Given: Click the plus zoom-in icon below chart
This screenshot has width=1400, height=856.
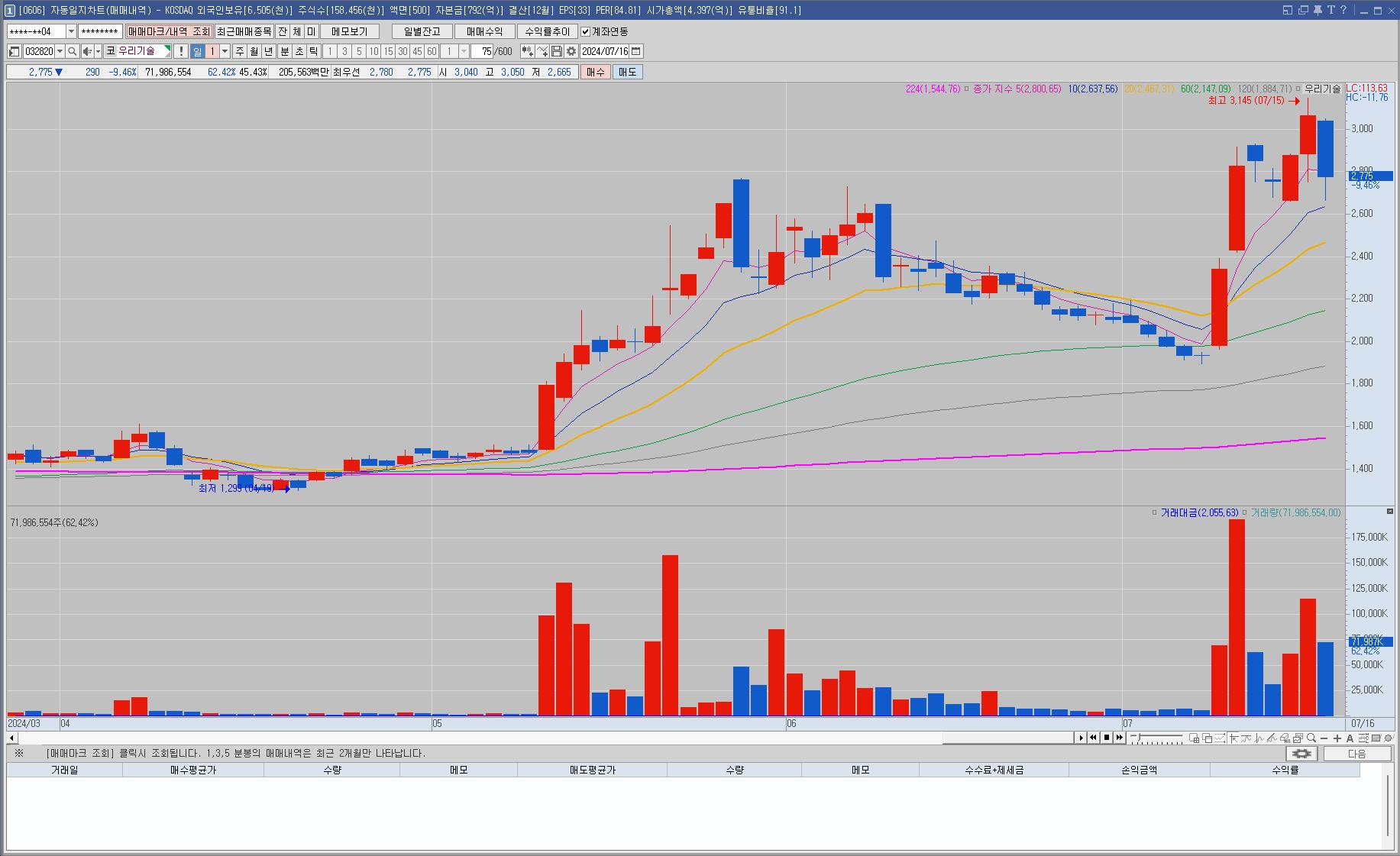Looking at the screenshot, I should (1337, 738).
